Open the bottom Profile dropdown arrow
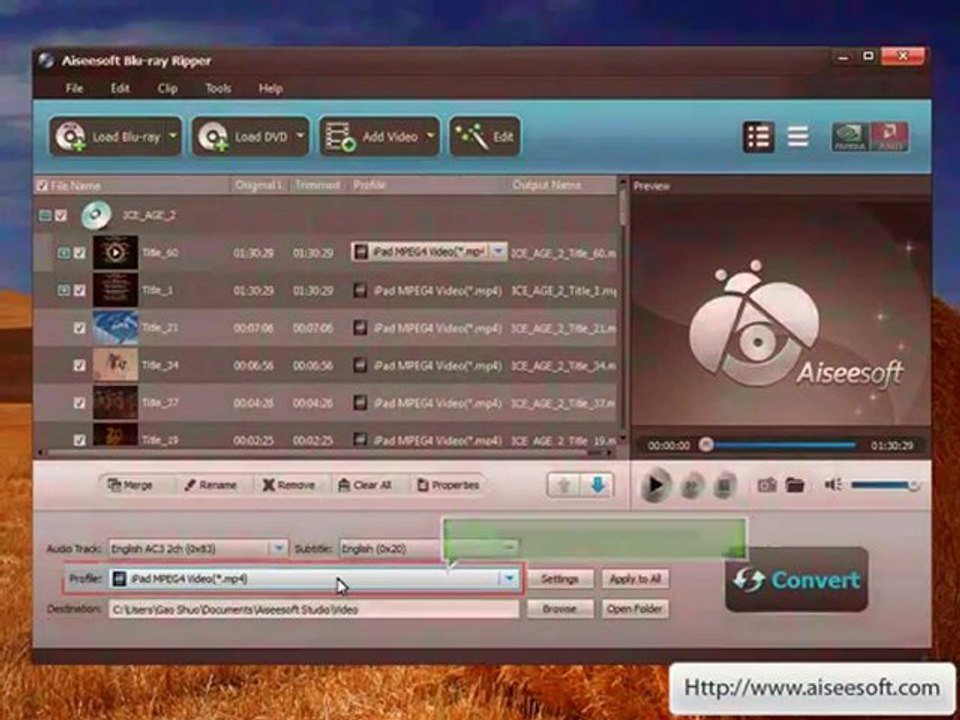The width and height of the screenshot is (960, 720). click(509, 579)
